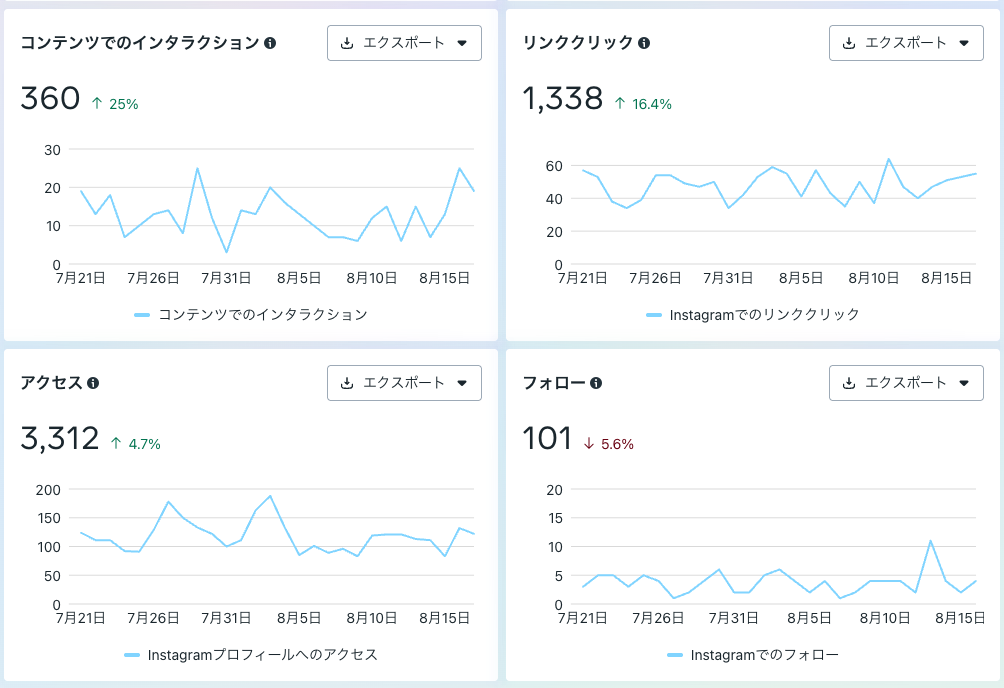Click blue swatch next to Instagramでのフォロー legend
The height and width of the screenshot is (688, 1004).
point(675,655)
